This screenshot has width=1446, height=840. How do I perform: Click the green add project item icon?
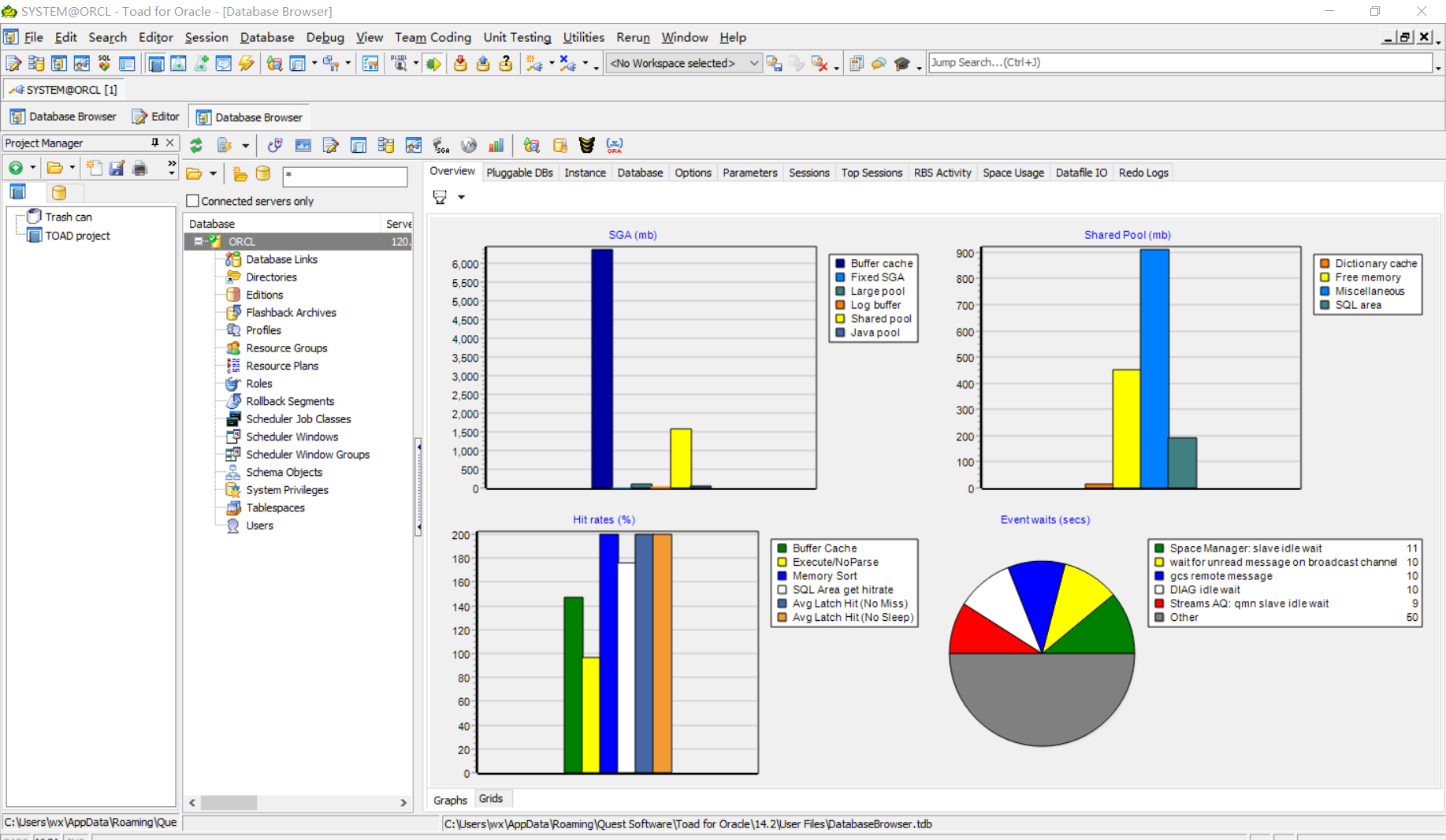click(16, 168)
